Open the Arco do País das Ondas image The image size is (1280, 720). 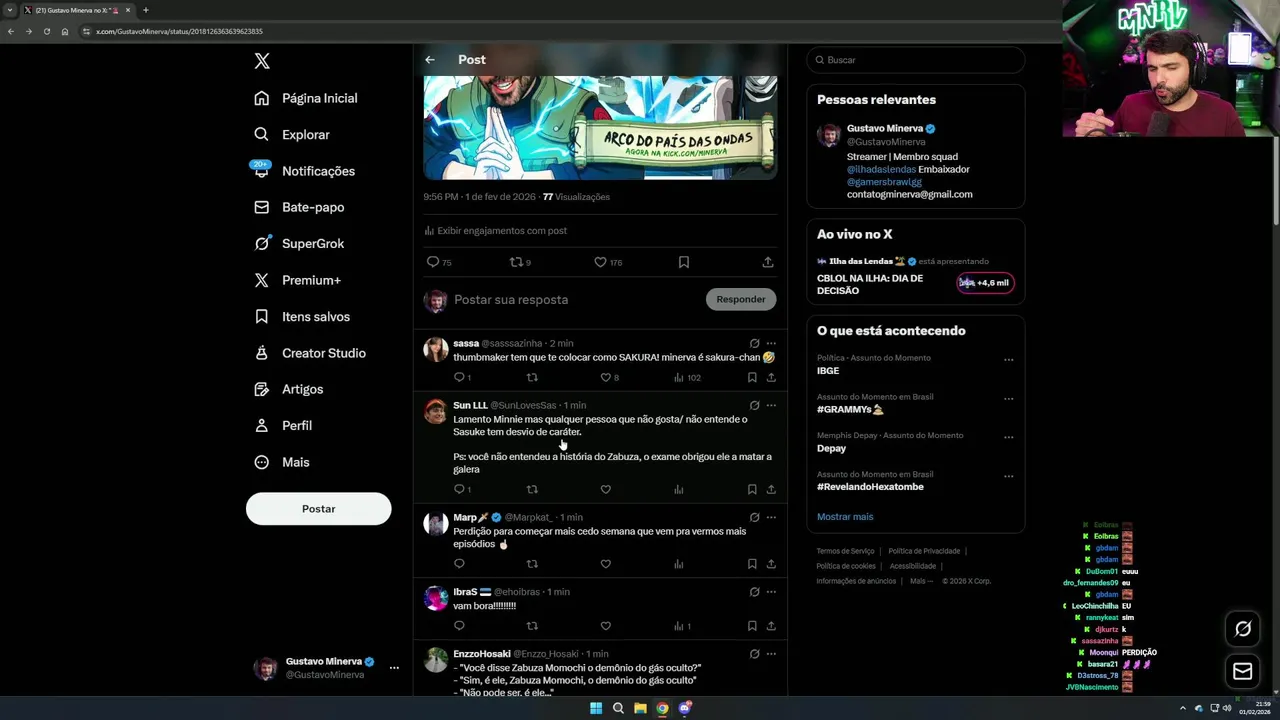[x=600, y=127]
